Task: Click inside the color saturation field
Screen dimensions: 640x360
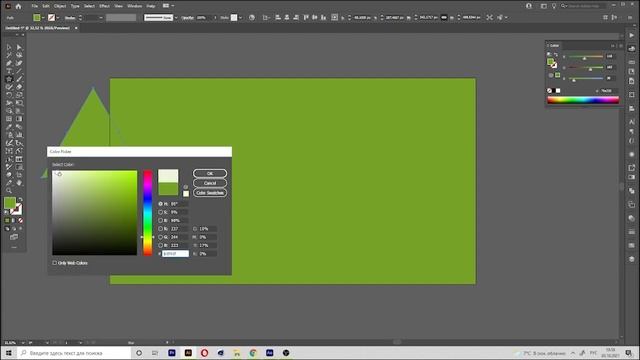Action: pyautogui.click(x=95, y=213)
